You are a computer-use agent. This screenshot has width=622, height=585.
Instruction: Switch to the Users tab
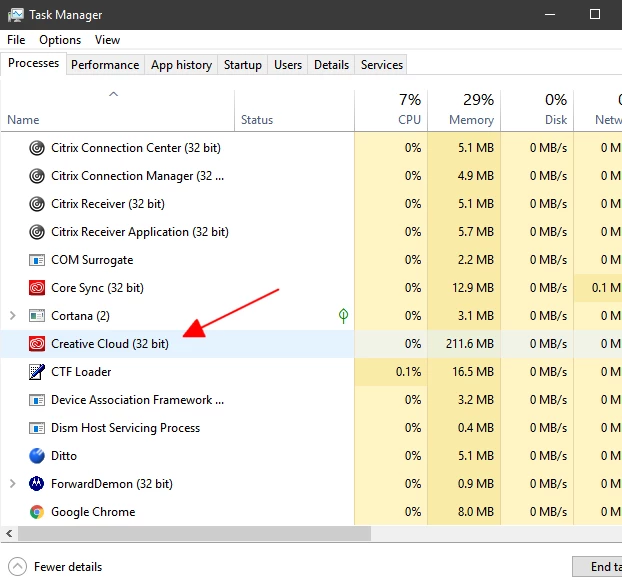tap(288, 65)
